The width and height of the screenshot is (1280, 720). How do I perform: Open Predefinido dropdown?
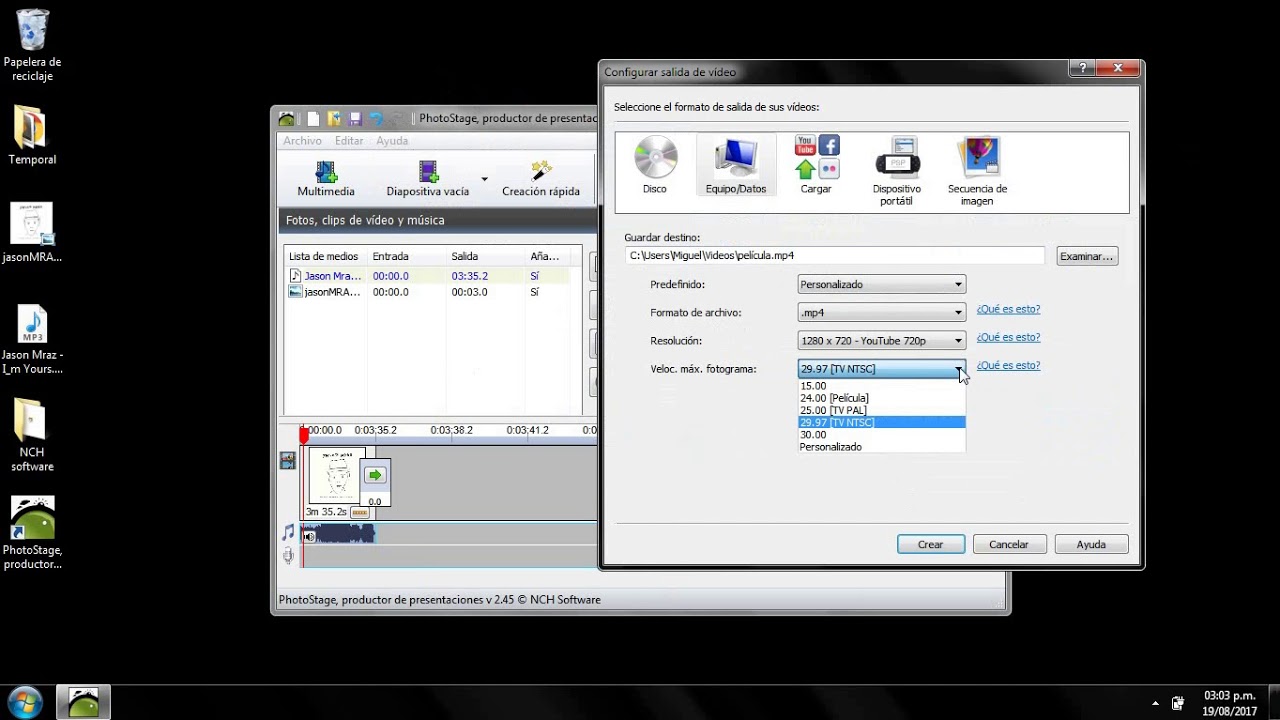click(881, 284)
